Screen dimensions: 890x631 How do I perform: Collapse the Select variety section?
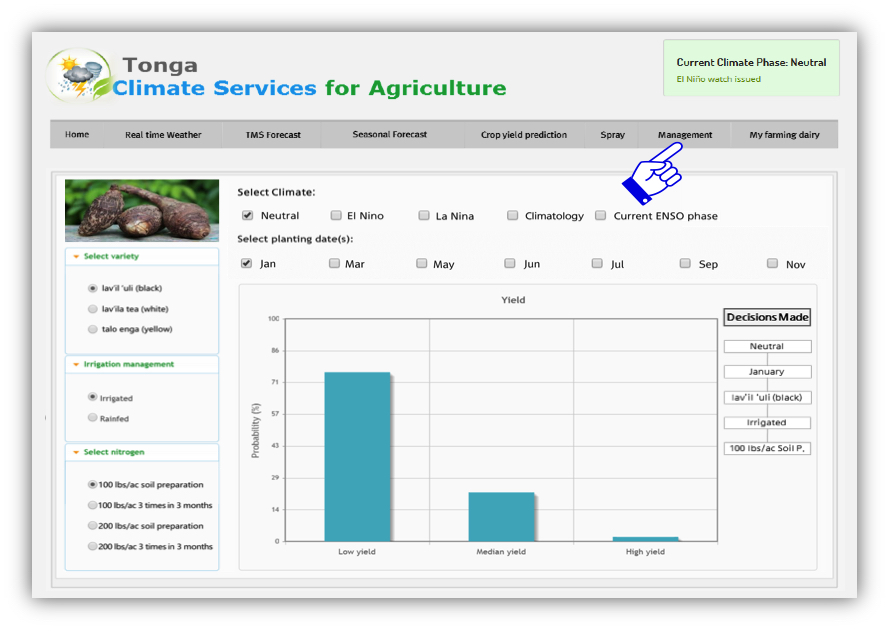[x=76, y=256]
